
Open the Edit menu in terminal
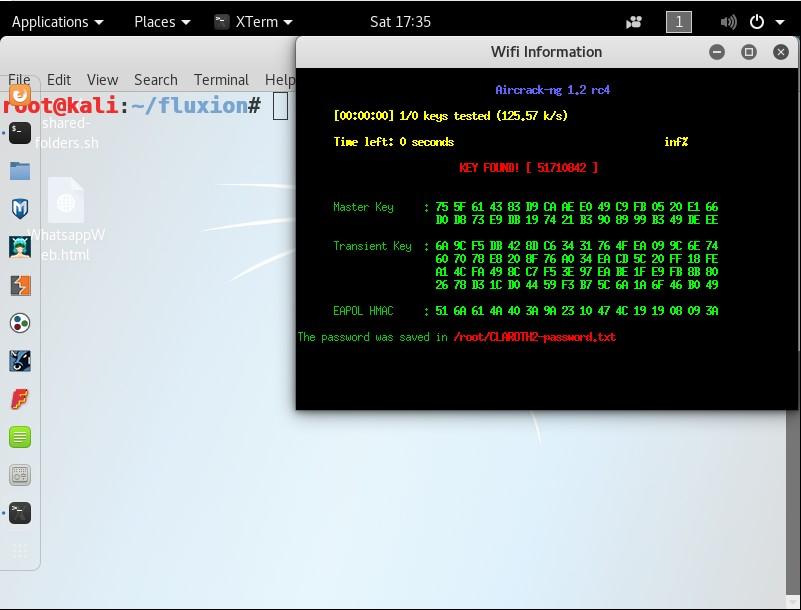pyautogui.click(x=59, y=80)
